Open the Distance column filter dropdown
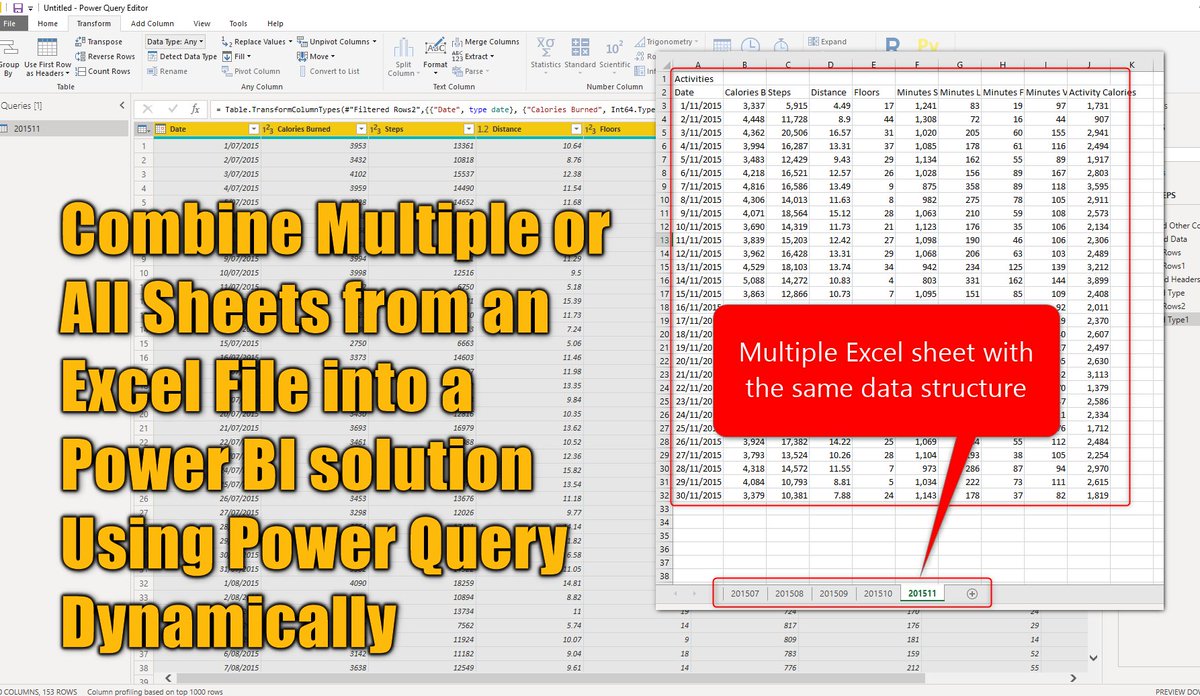 tap(577, 129)
